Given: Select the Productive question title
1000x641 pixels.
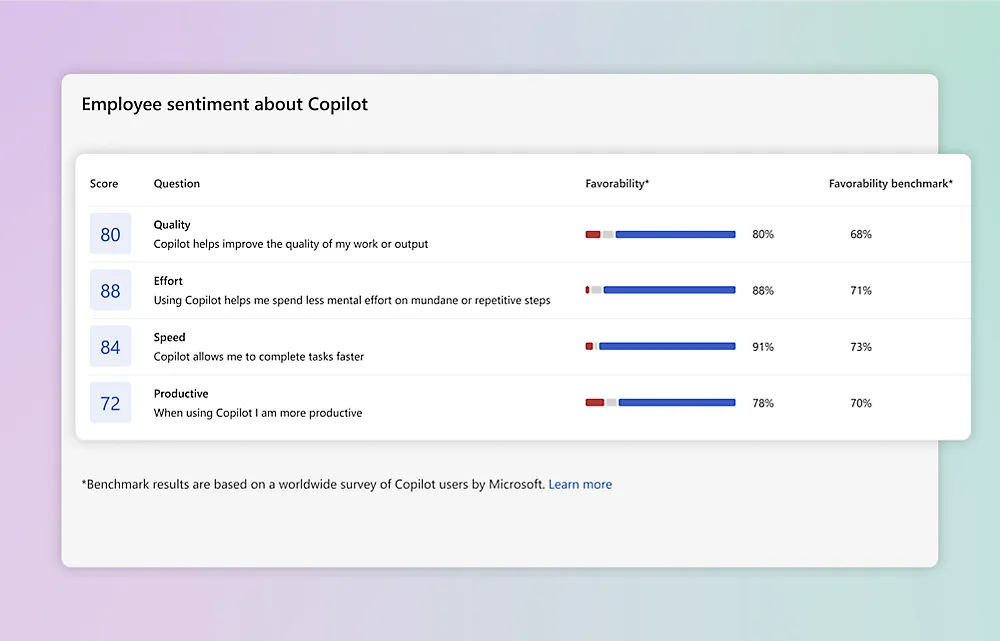Looking at the screenshot, I should [x=181, y=394].
